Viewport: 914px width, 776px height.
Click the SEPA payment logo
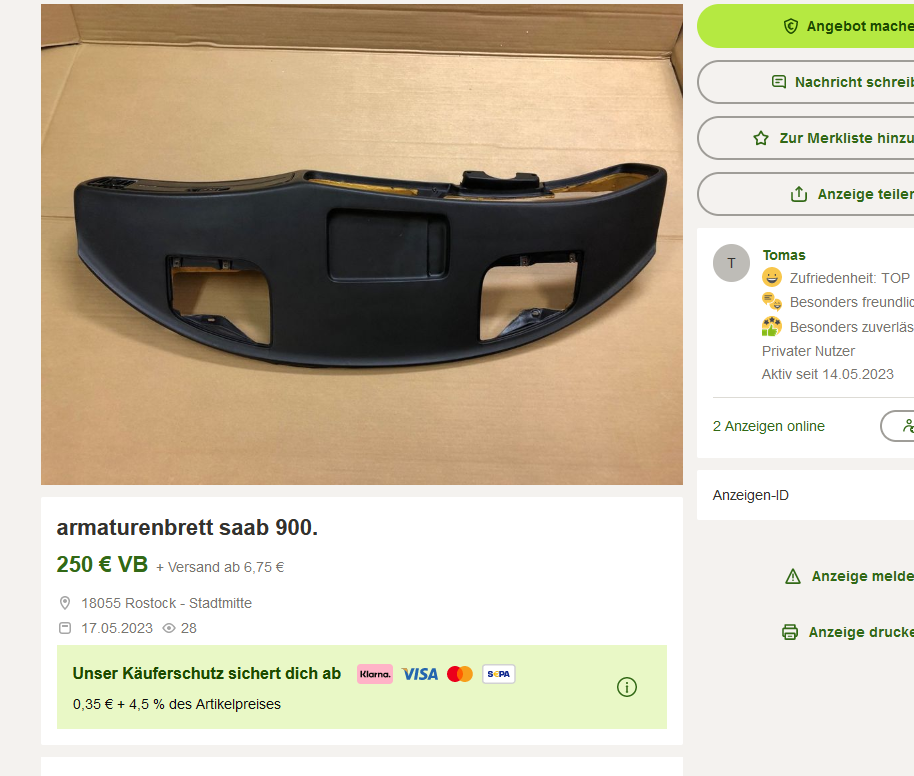coord(498,674)
